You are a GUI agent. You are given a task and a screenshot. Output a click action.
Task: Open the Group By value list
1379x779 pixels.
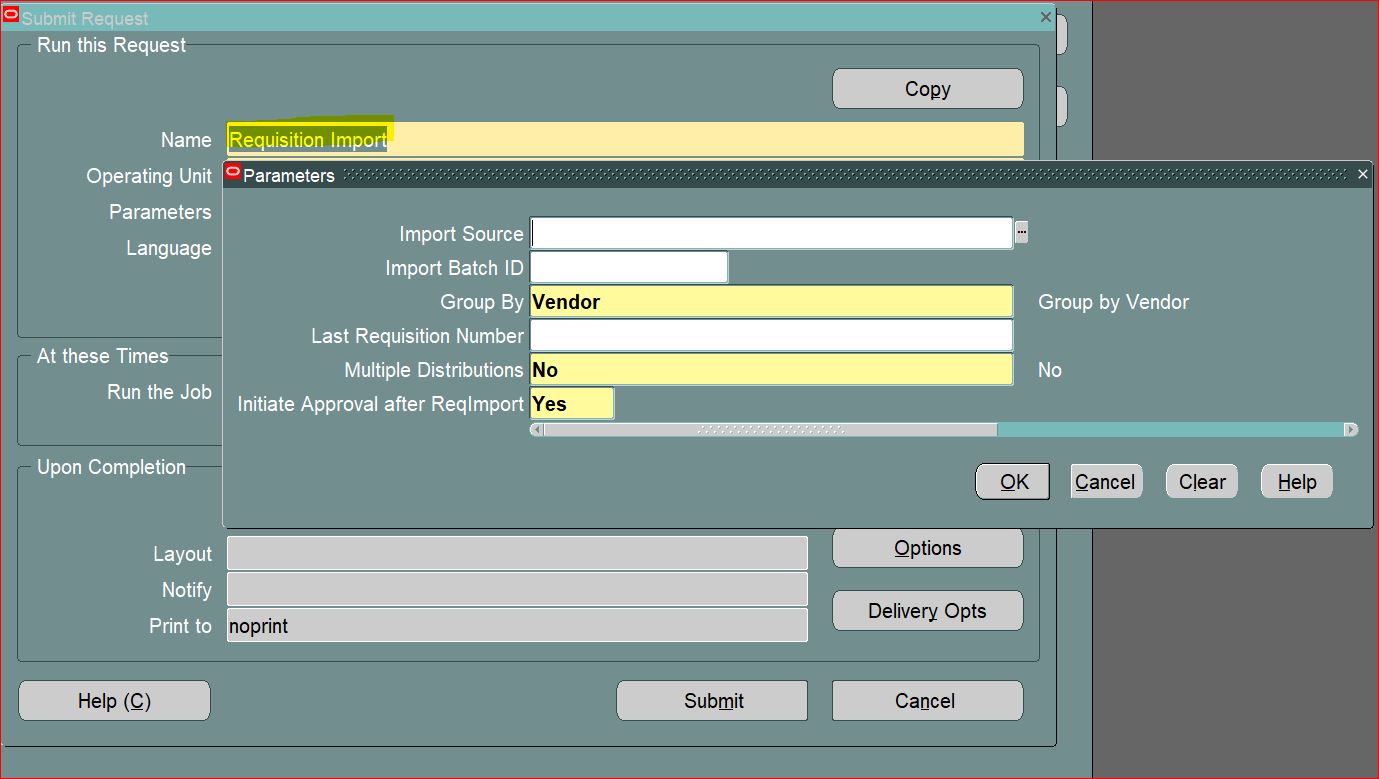[x=770, y=301]
